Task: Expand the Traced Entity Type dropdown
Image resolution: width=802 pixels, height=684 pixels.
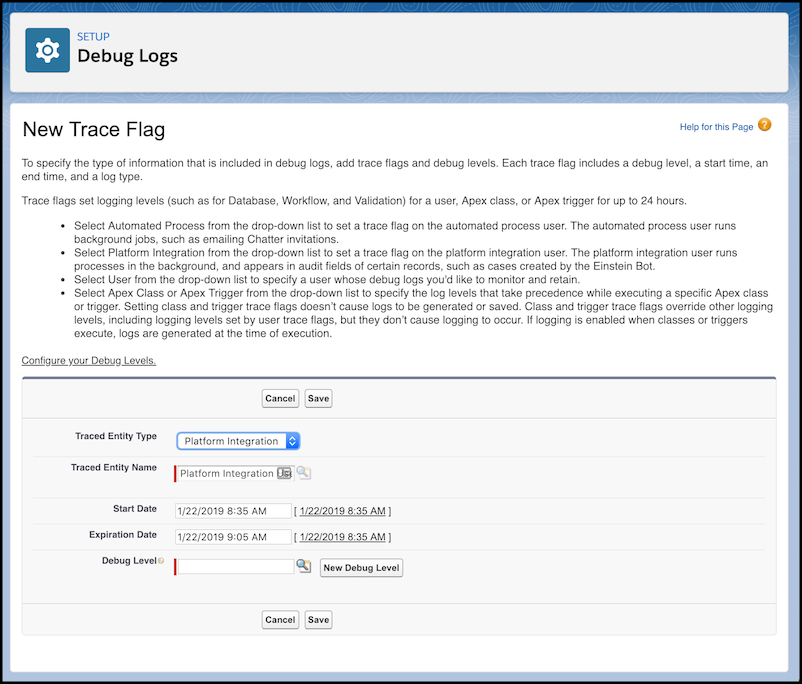Action: 238,441
